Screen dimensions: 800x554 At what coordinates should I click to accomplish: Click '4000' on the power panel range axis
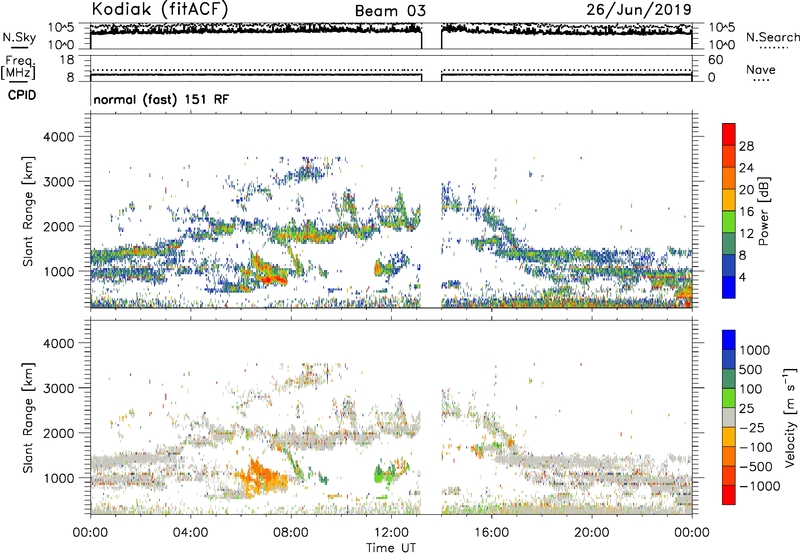(58, 137)
